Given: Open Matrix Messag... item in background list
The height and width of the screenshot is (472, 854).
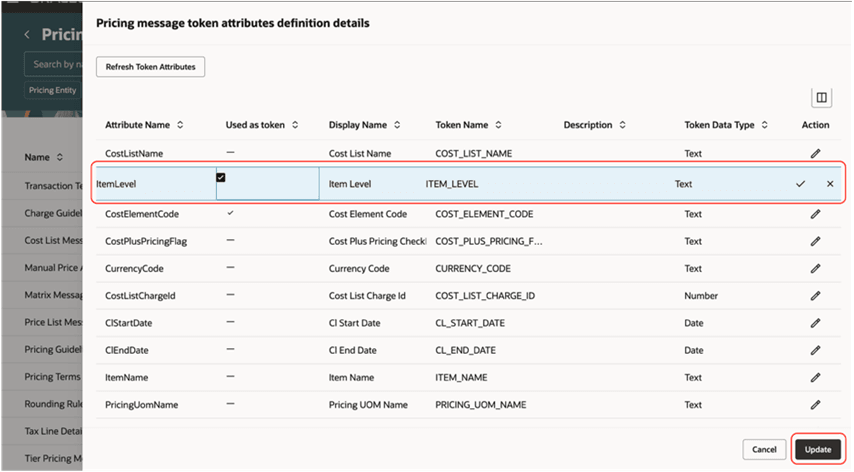Looking at the screenshot, I should pos(53,295).
